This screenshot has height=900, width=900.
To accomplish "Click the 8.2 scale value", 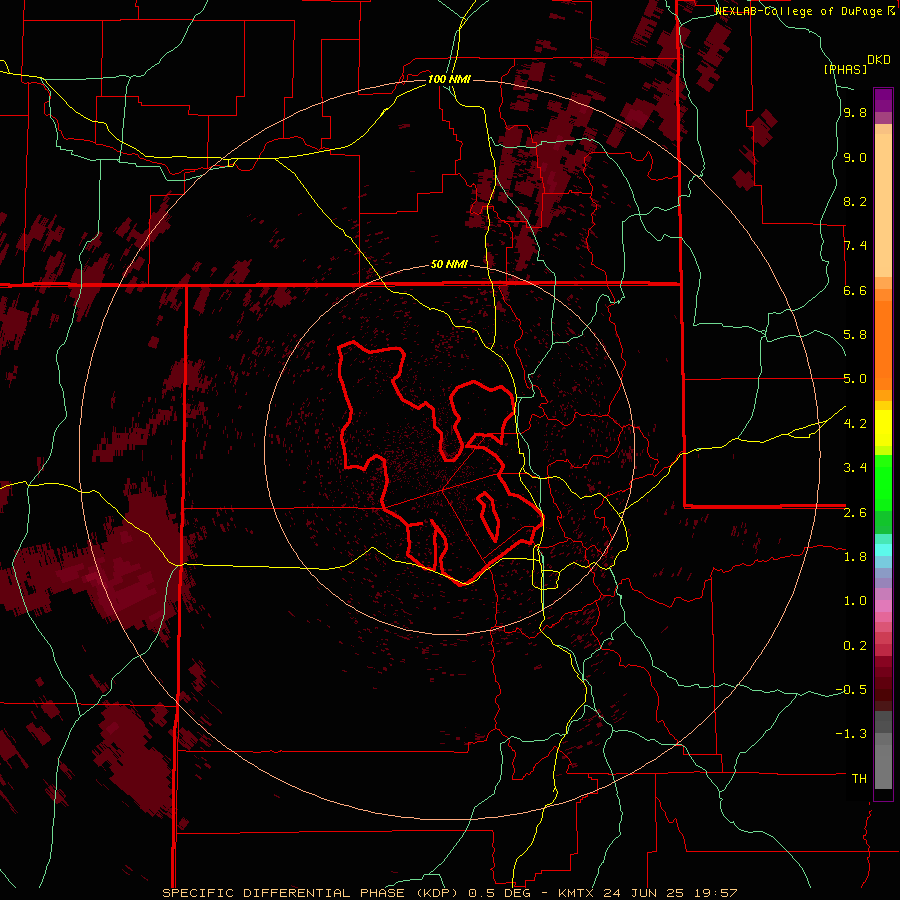I will [x=855, y=201].
